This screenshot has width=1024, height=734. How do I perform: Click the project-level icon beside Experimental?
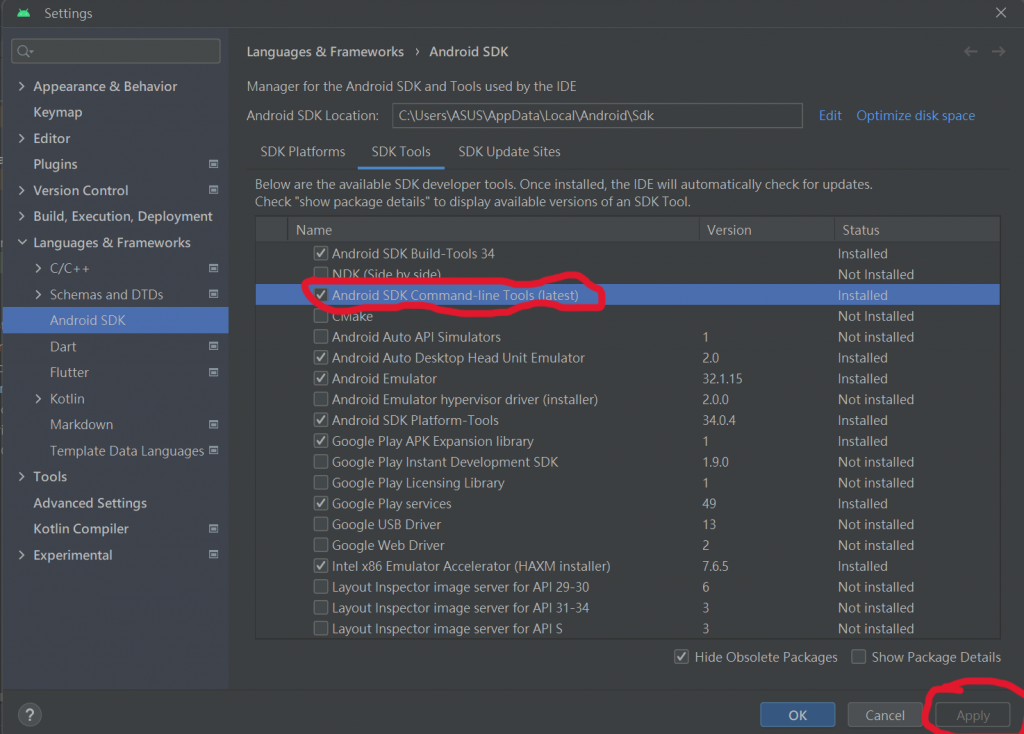214,554
